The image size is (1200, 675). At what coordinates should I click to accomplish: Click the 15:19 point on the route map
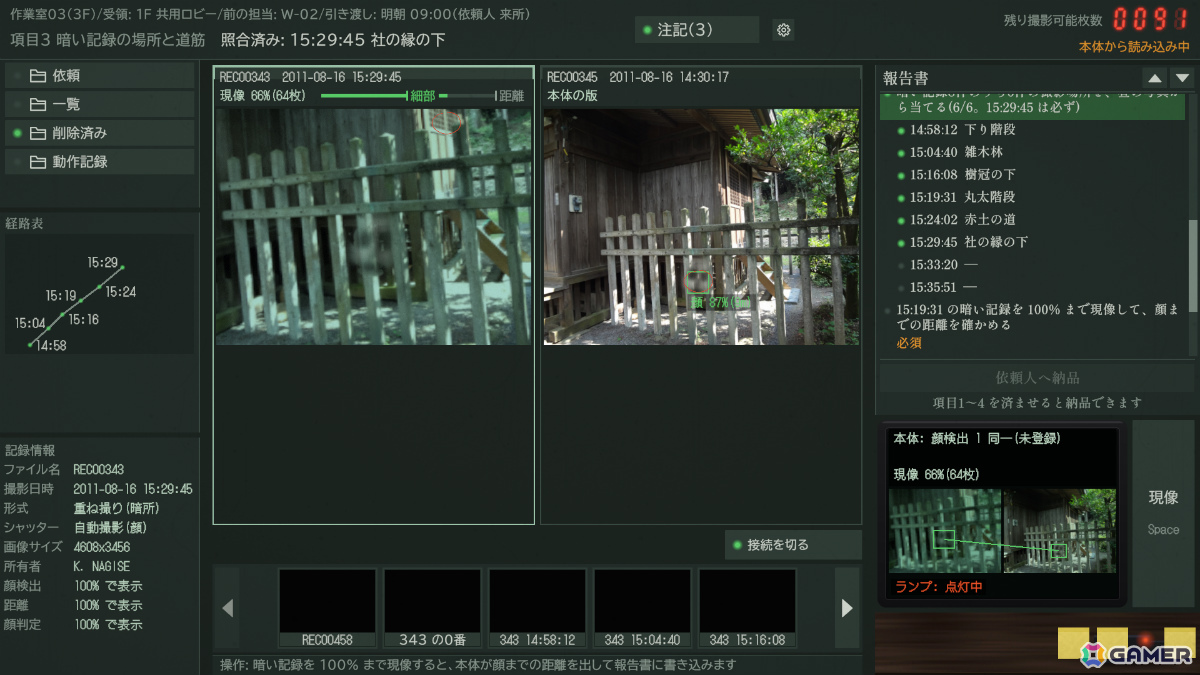[x=80, y=300]
